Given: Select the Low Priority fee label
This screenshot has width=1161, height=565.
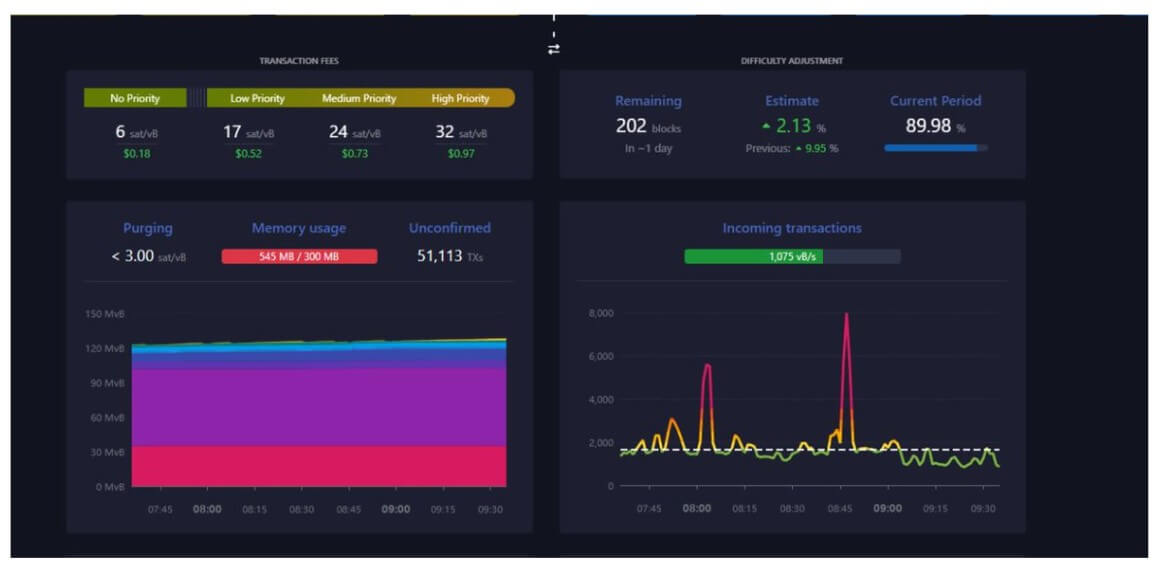Looking at the screenshot, I should click(x=257, y=98).
